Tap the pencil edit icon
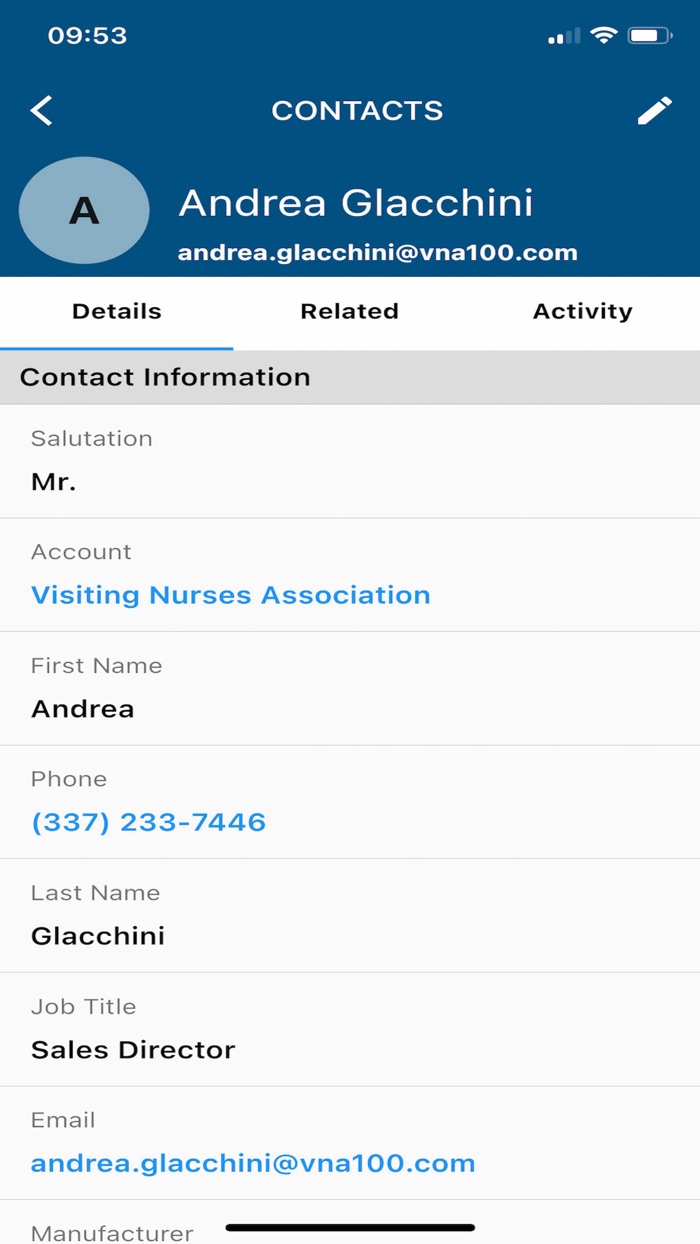Screen dimensions: 700x1244 click(655, 110)
